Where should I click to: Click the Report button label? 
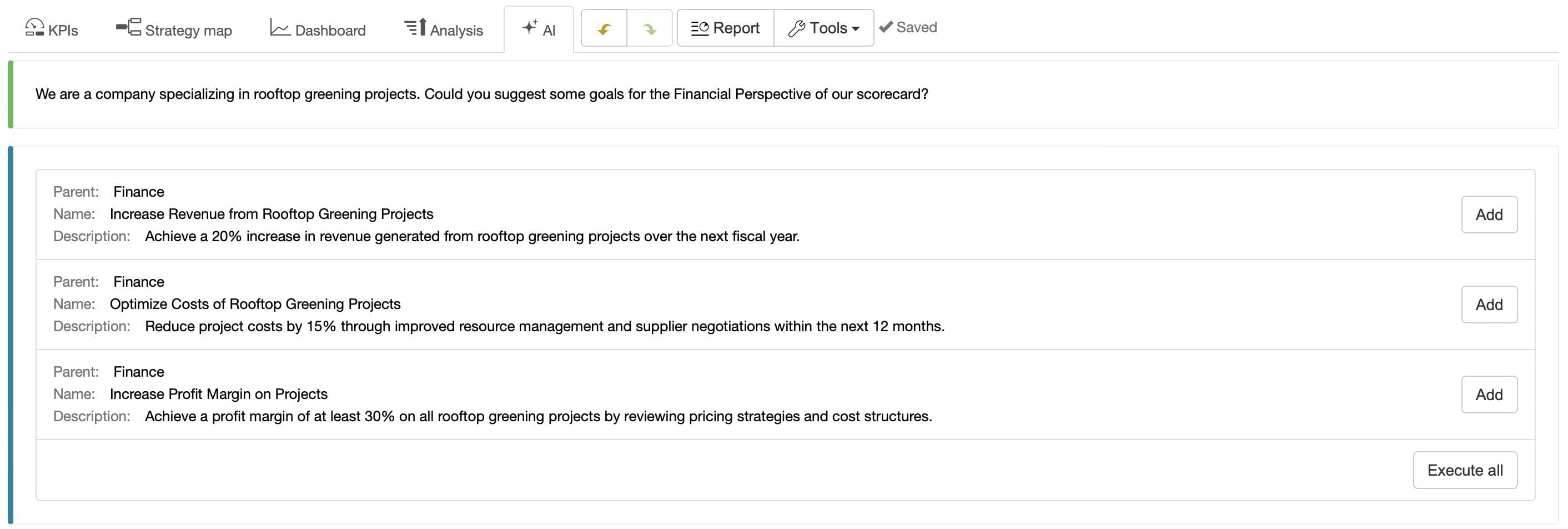[736, 28]
